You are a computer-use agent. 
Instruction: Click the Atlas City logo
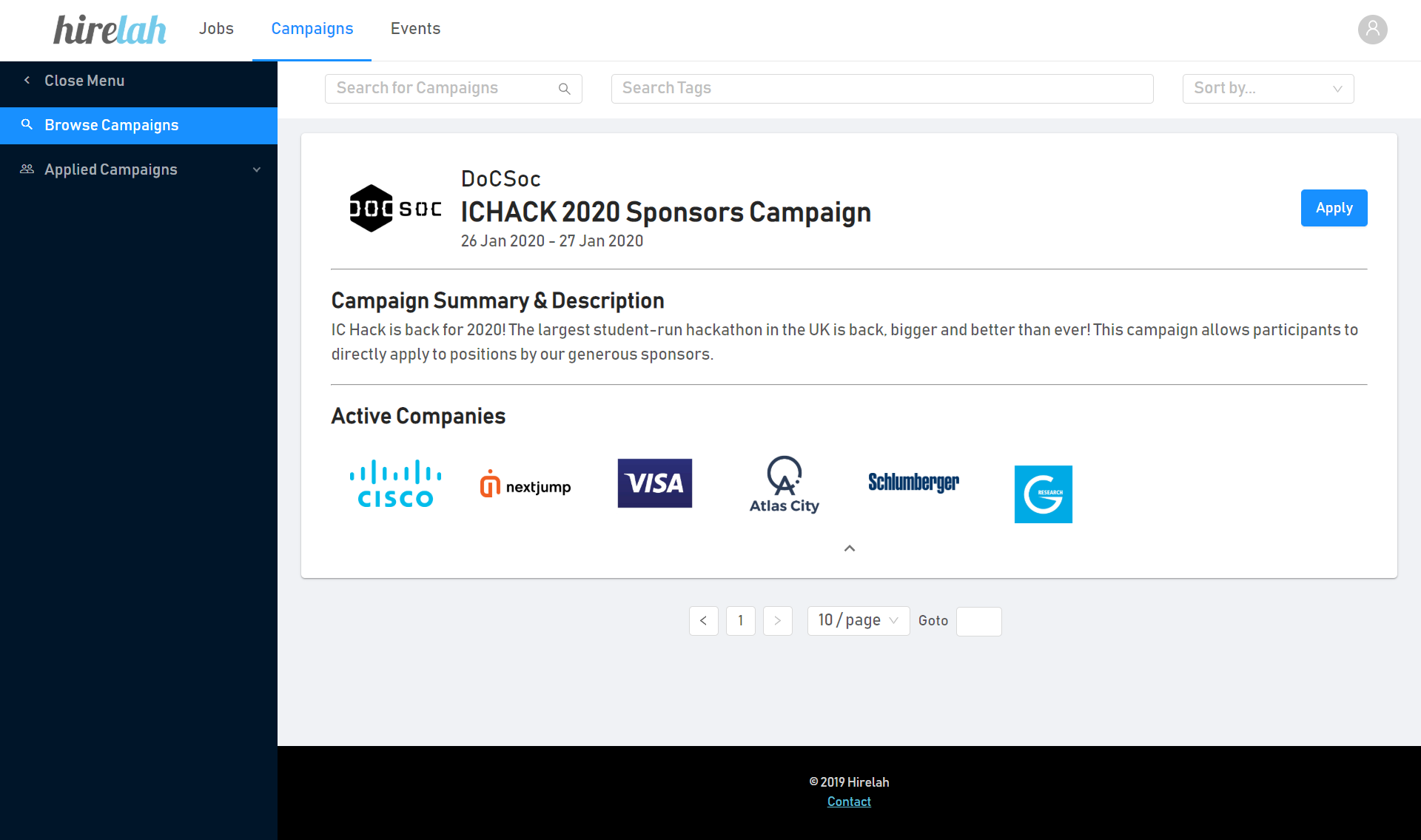click(x=784, y=485)
